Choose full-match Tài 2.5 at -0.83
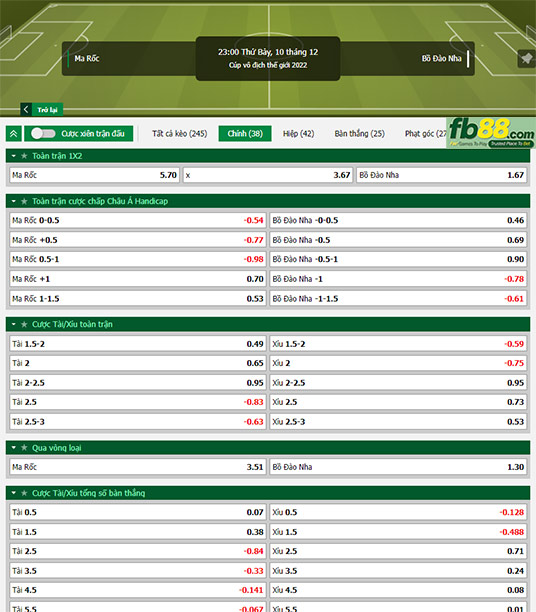The height and width of the screenshot is (612, 536). coord(138,402)
